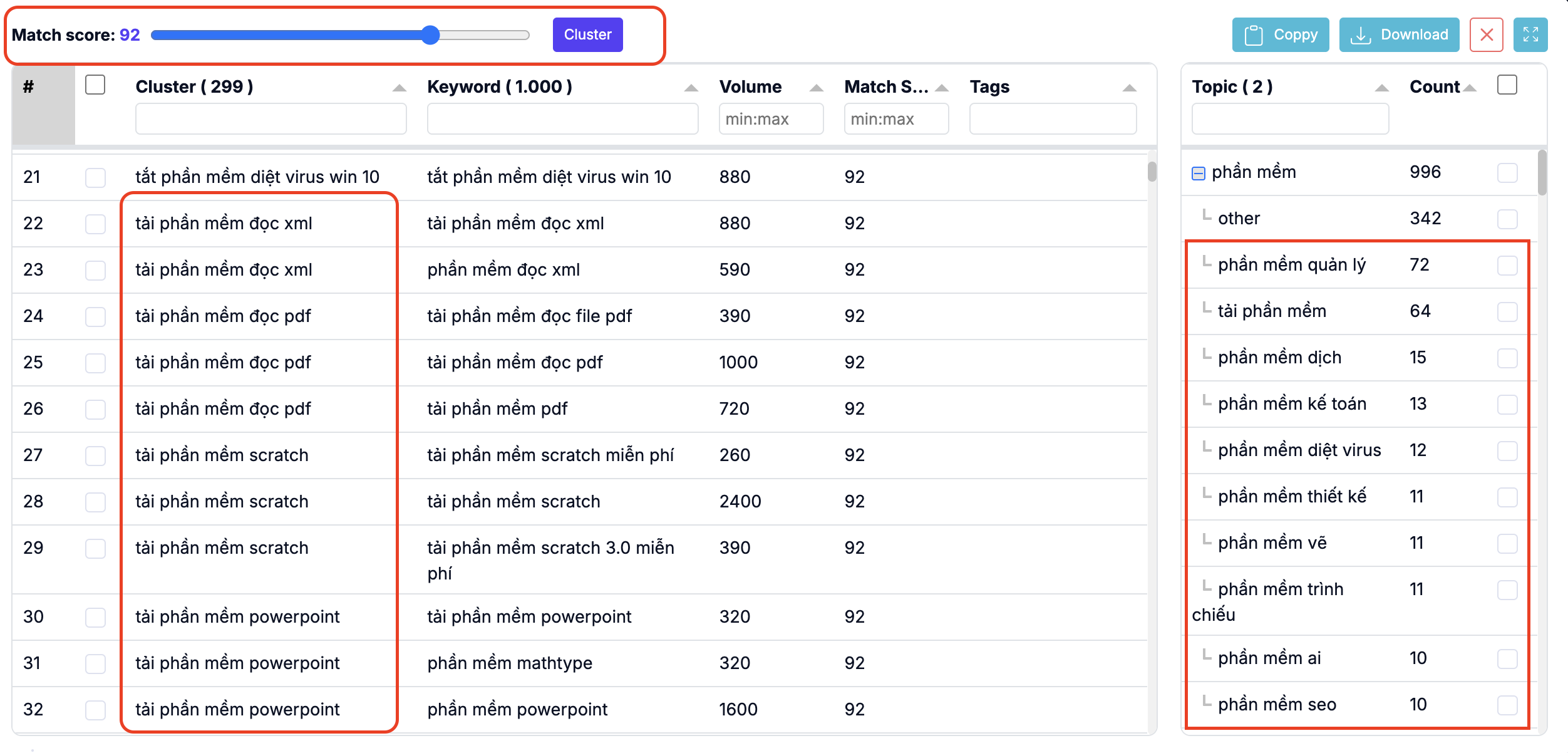Check row 25 checkbox

click(x=95, y=363)
